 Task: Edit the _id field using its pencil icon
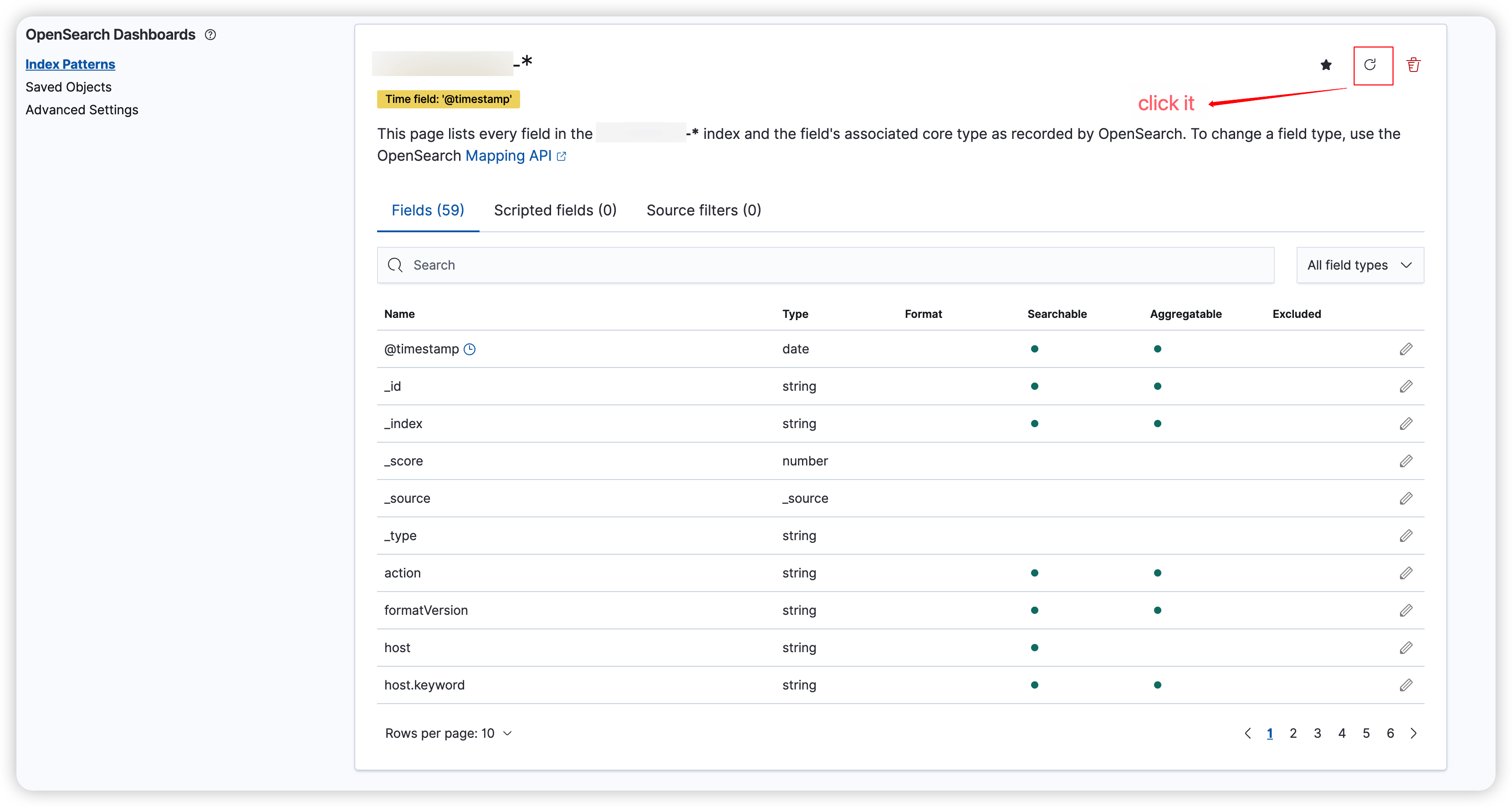coord(1406,386)
